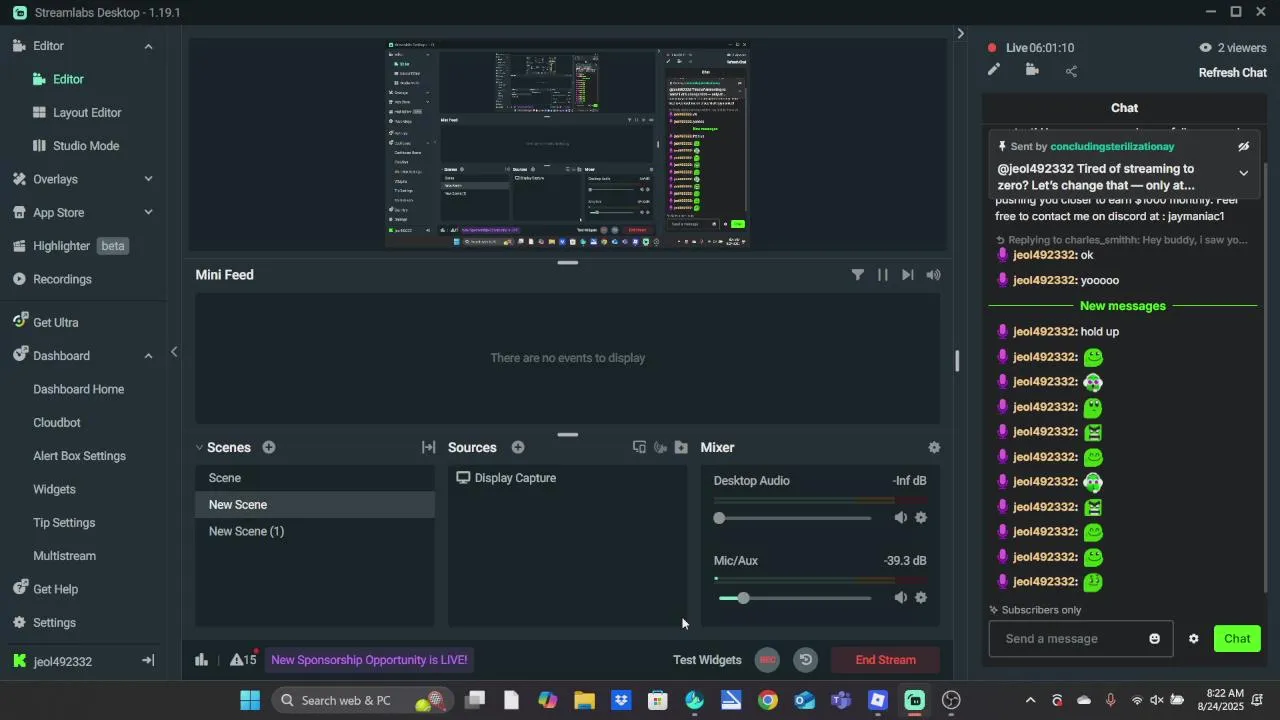Image resolution: width=1280 pixels, height=720 pixels.
Task: Select the Display Capture source
Action: pyautogui.click(x=567, y=478)
